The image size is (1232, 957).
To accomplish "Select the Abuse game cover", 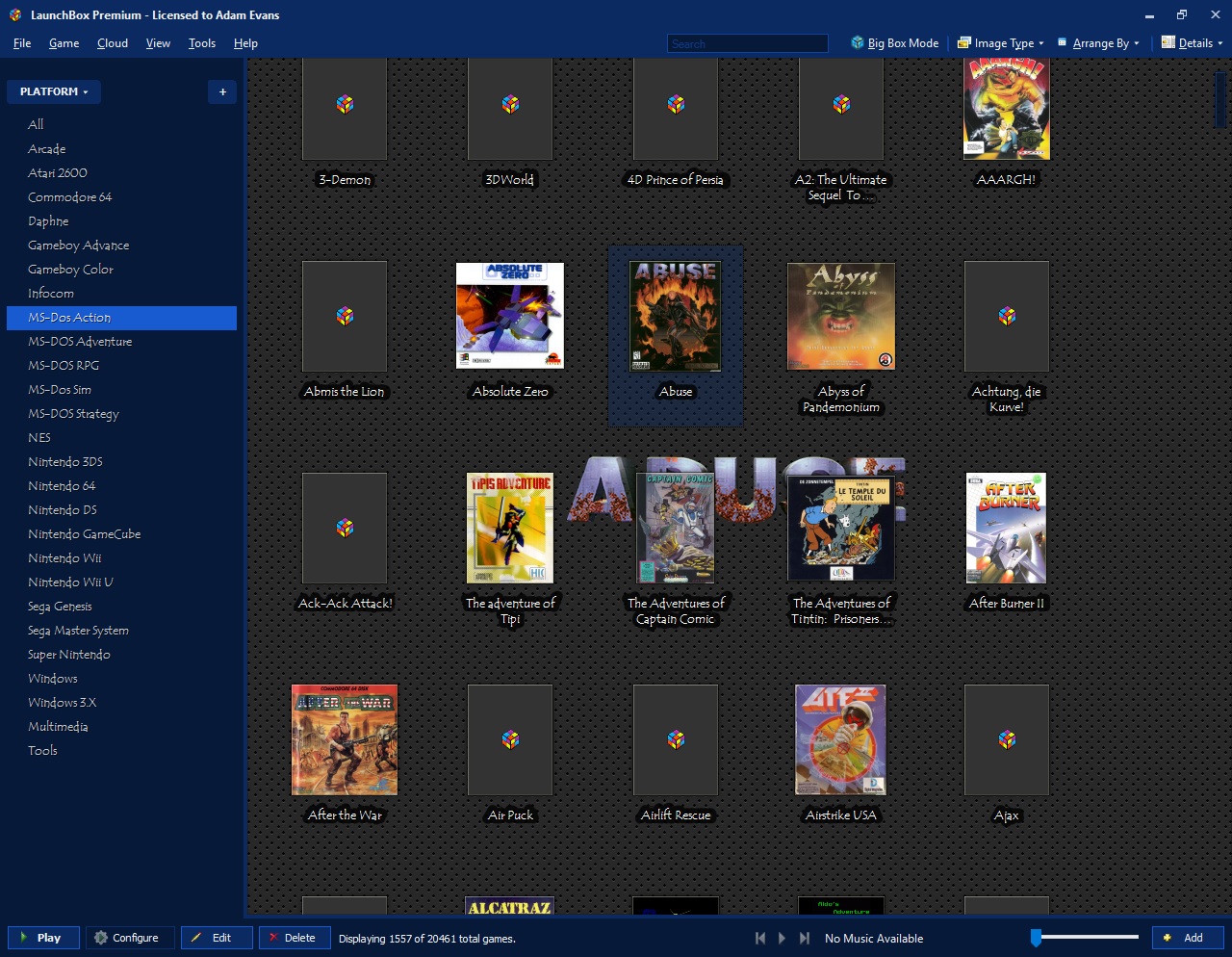I will coord(676,316).
